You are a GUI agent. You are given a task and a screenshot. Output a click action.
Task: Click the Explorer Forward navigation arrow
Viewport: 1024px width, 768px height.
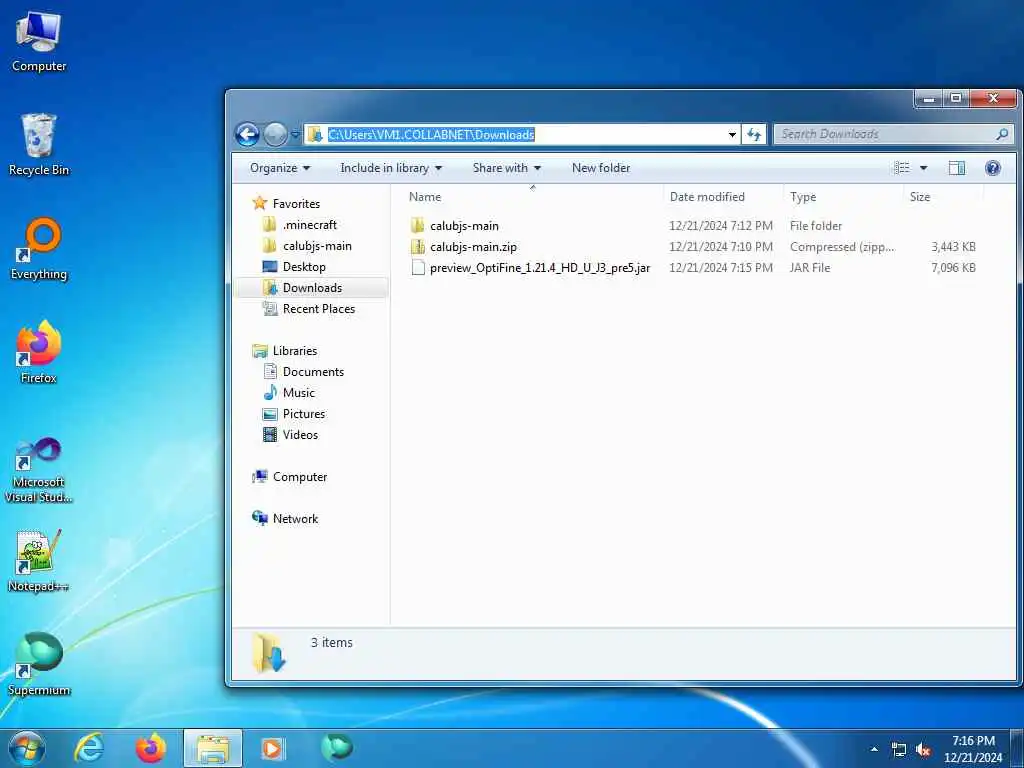275,135
